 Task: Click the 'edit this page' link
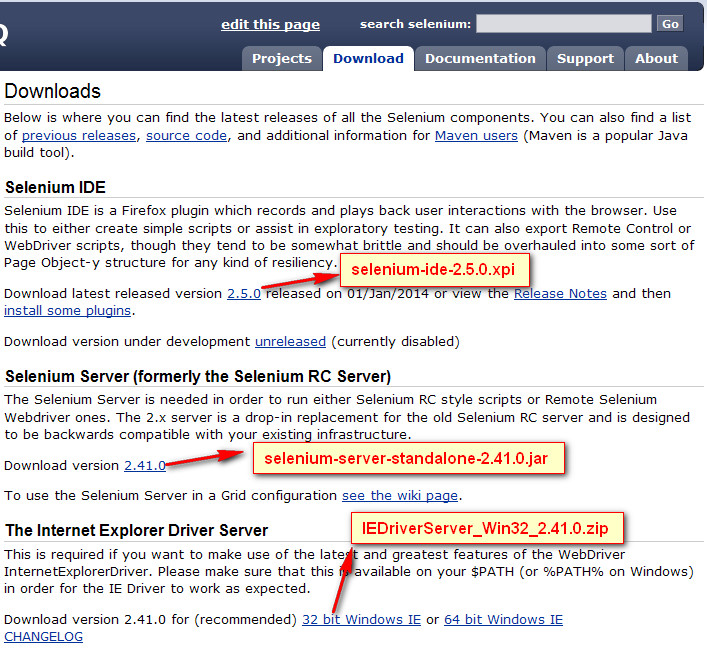click(271, 24)
